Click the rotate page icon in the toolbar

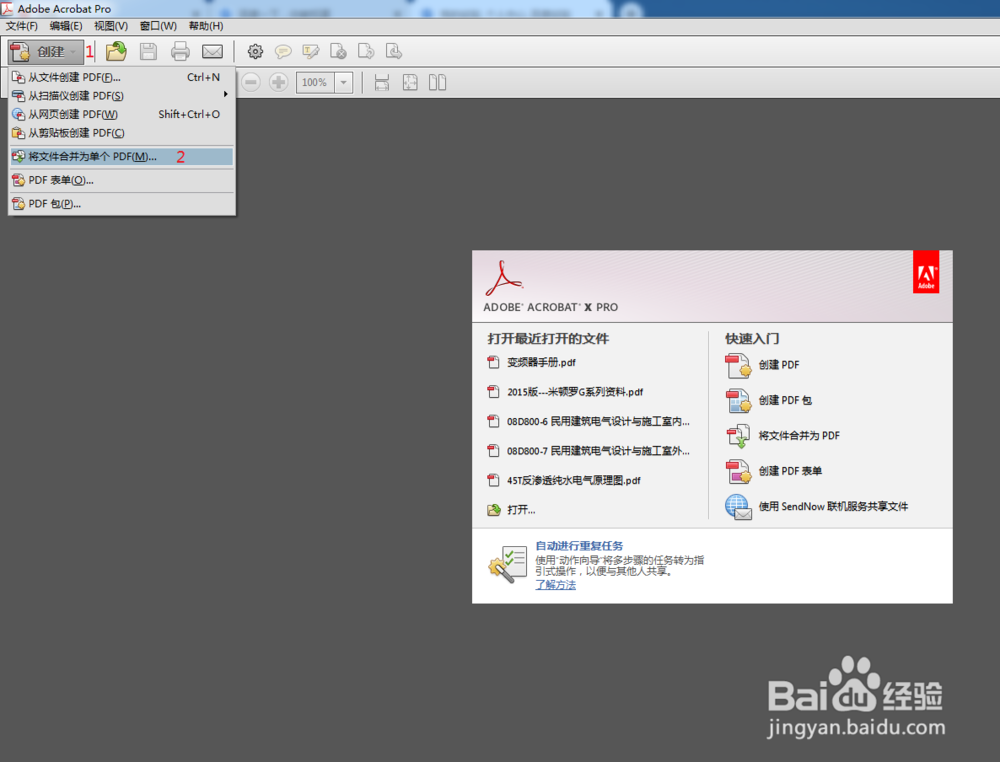[x=366, y=52]
